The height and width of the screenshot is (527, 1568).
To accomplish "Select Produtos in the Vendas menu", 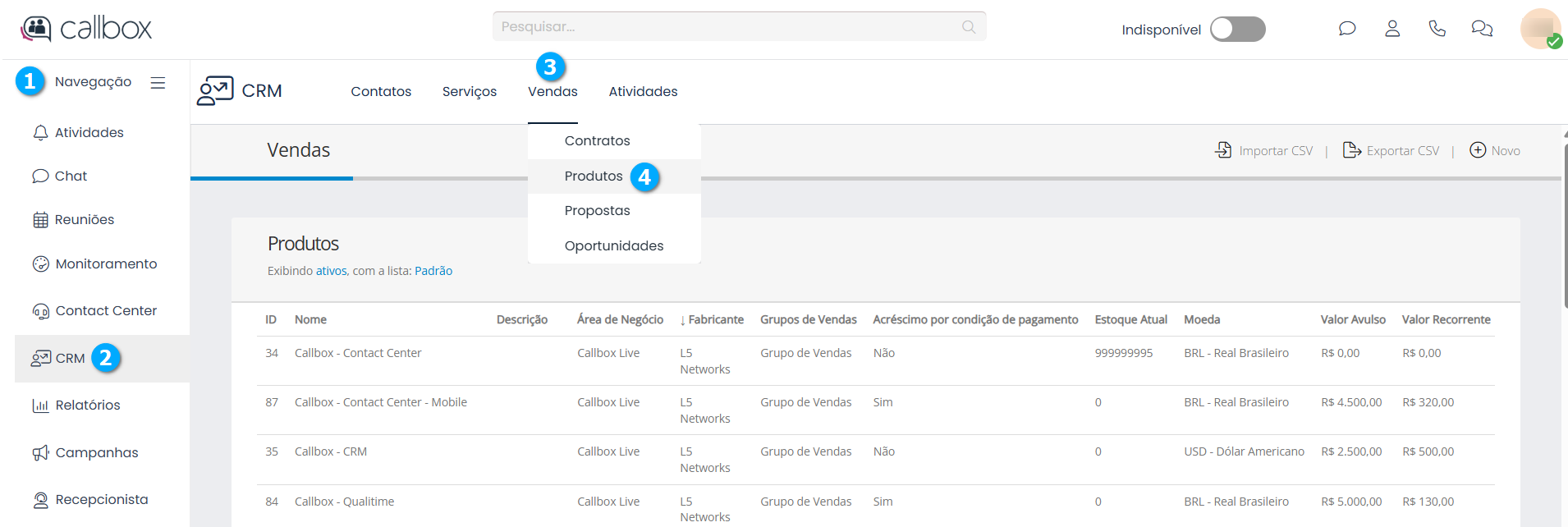I will pyautogui.click(x=593, y=176).
